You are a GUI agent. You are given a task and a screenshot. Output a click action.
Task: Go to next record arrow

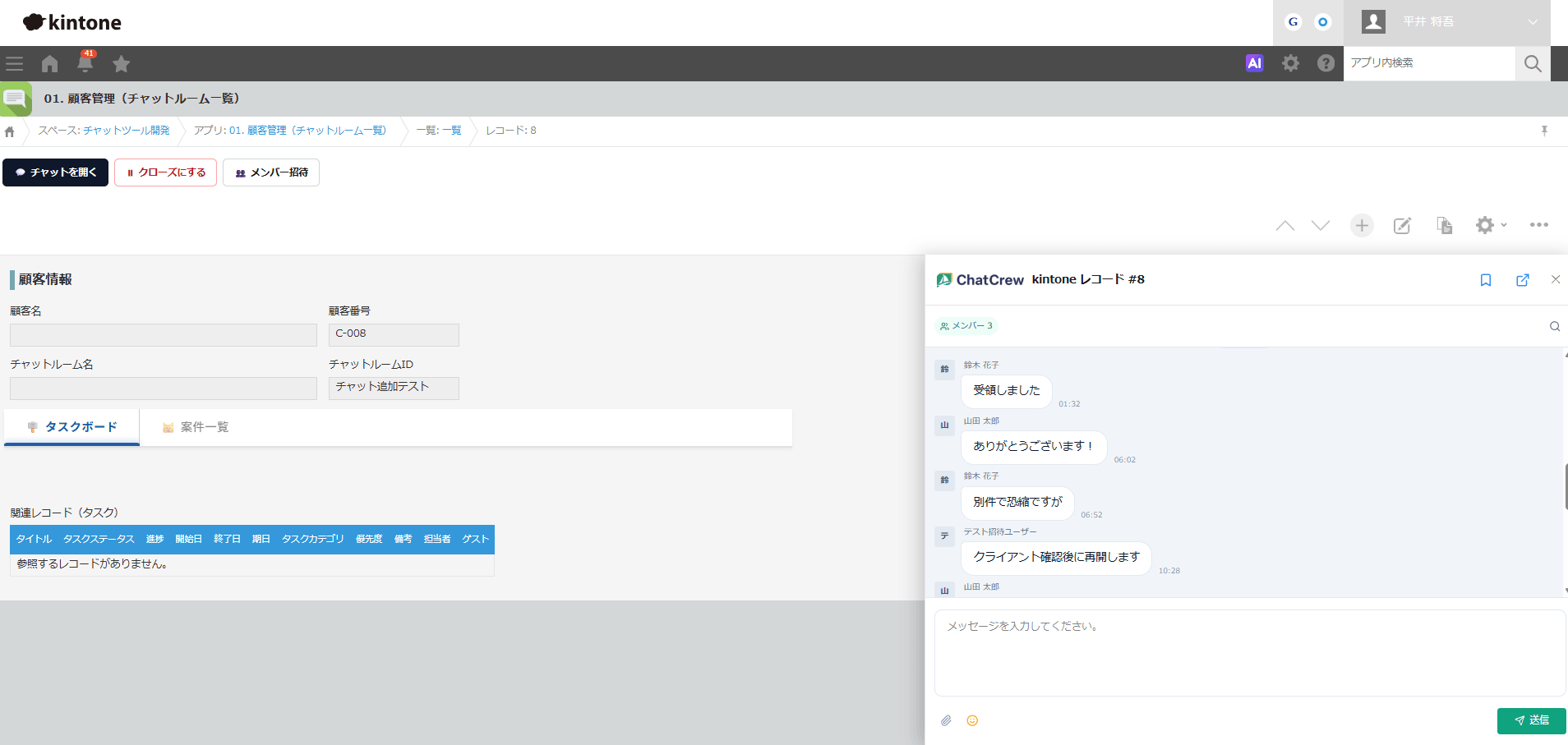pyautogui.click(x=1321, y=226)
